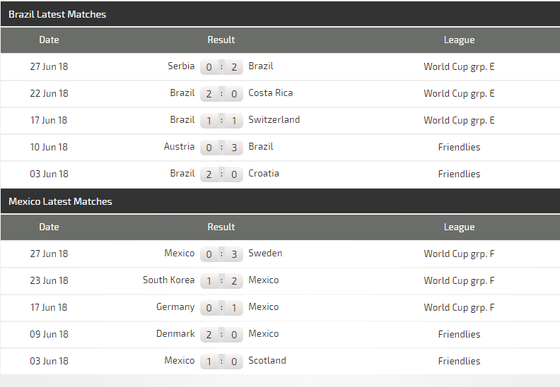Select the Switzerland team name
The width and height of the screenshot is (560, 387).
point(274,120)
